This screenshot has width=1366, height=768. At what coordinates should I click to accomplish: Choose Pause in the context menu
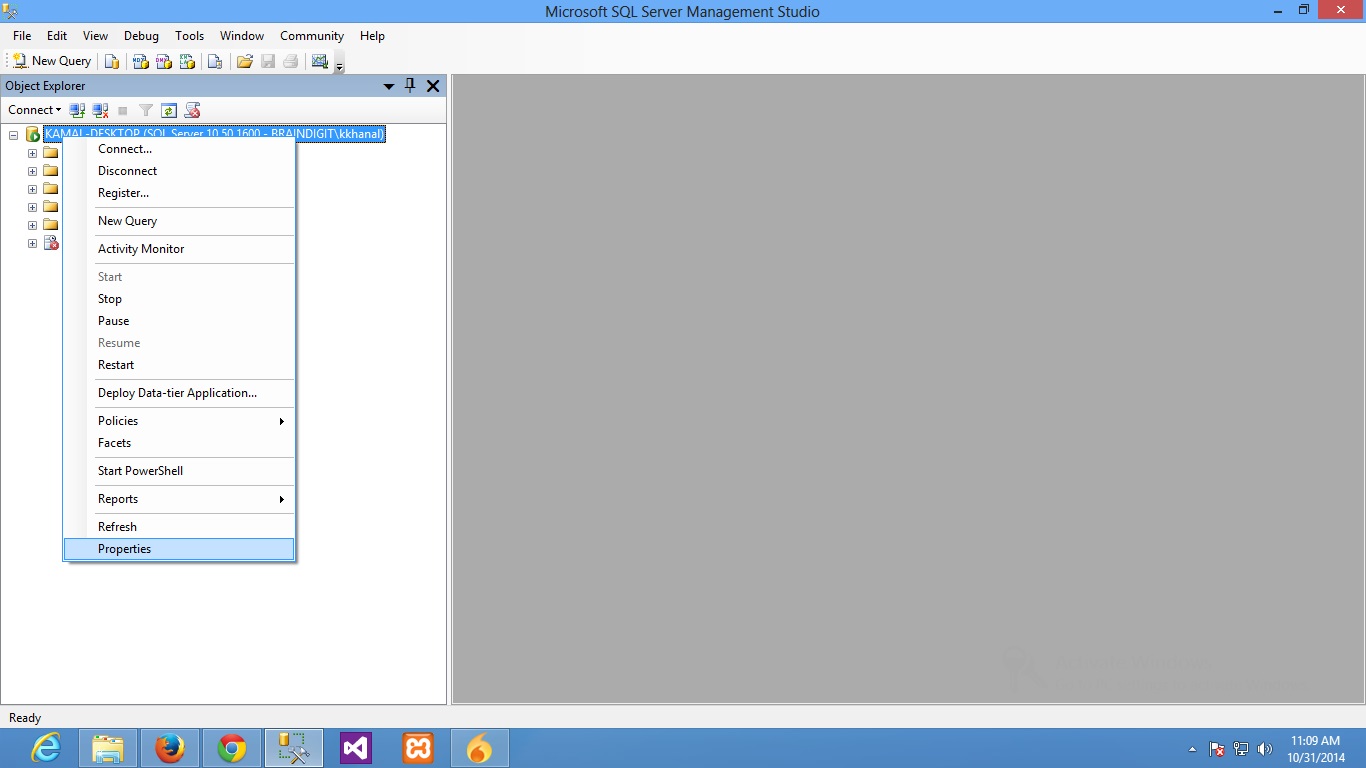[x=179, y=321]
